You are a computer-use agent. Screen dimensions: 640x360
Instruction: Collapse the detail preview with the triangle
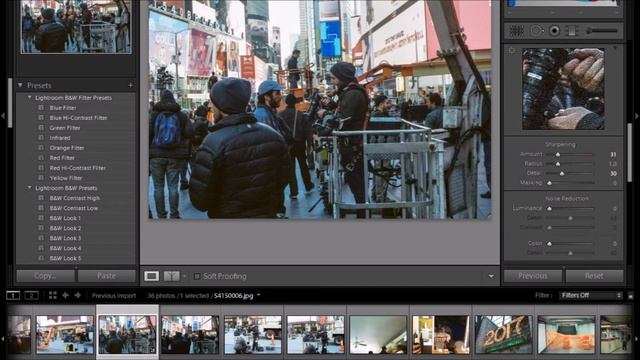(615, 49)
